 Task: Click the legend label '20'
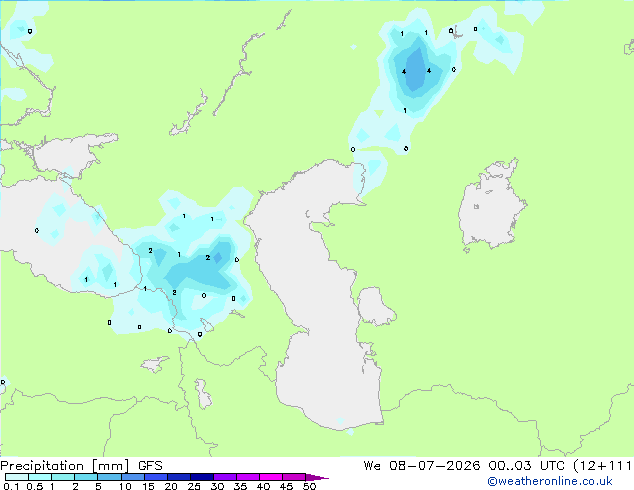pyautogui.click(x=171, y=486)
